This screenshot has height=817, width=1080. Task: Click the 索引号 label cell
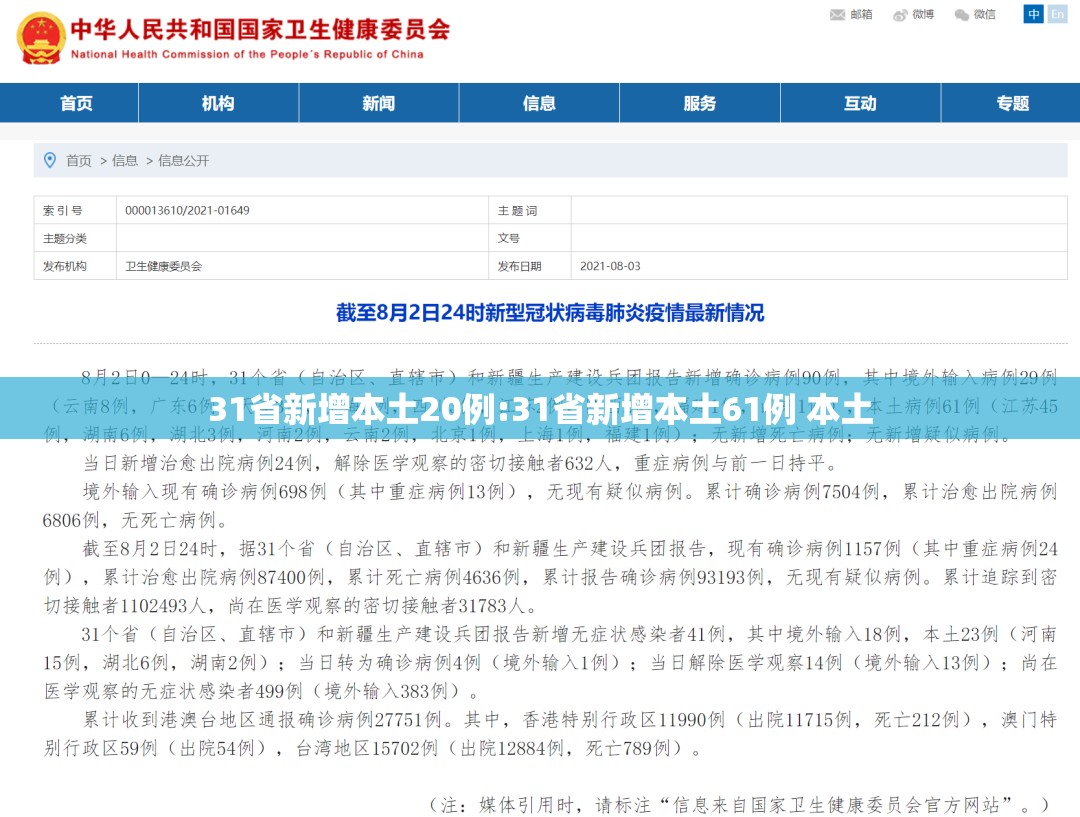(x=75, y=210)
